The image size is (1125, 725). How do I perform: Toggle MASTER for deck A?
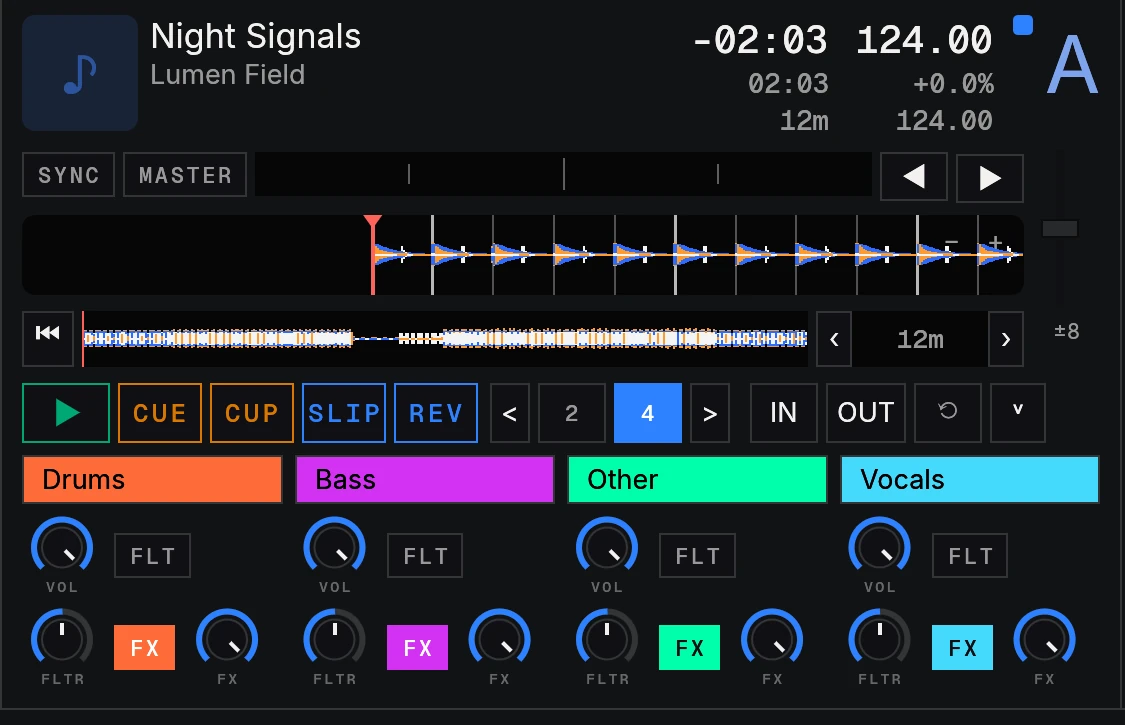click(x=185, y=174)
